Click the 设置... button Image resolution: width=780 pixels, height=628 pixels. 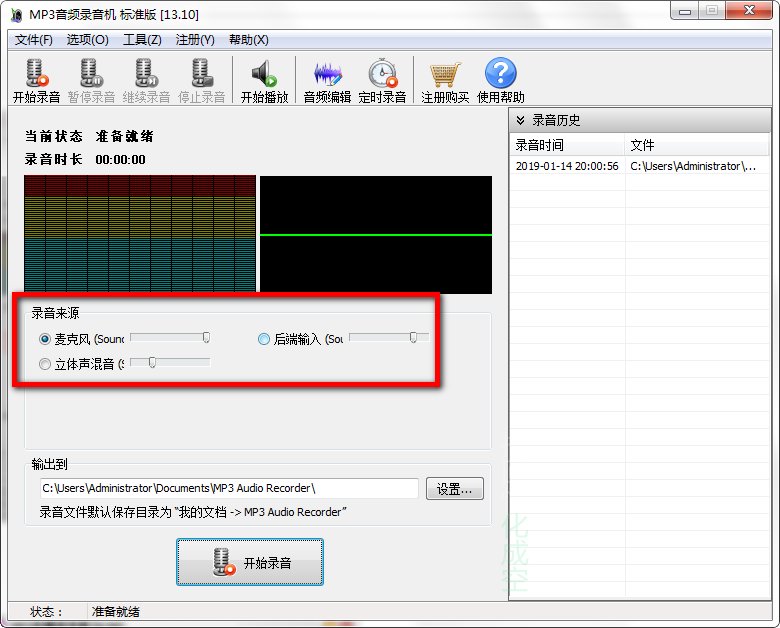click(455, 489)
